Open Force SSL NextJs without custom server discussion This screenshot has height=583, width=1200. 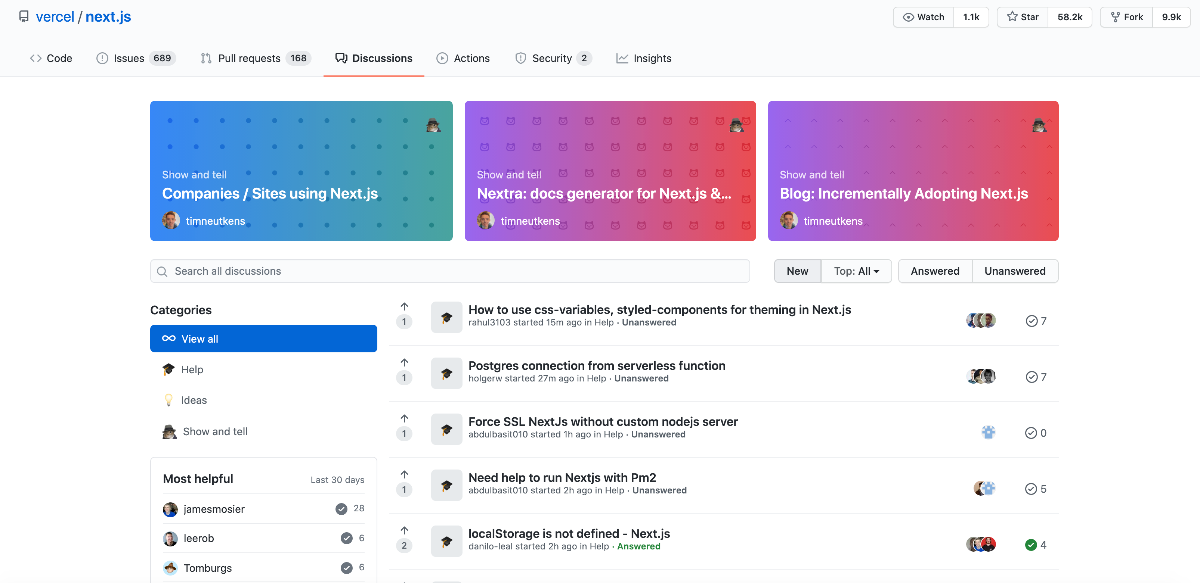click(x=603, y=422)
